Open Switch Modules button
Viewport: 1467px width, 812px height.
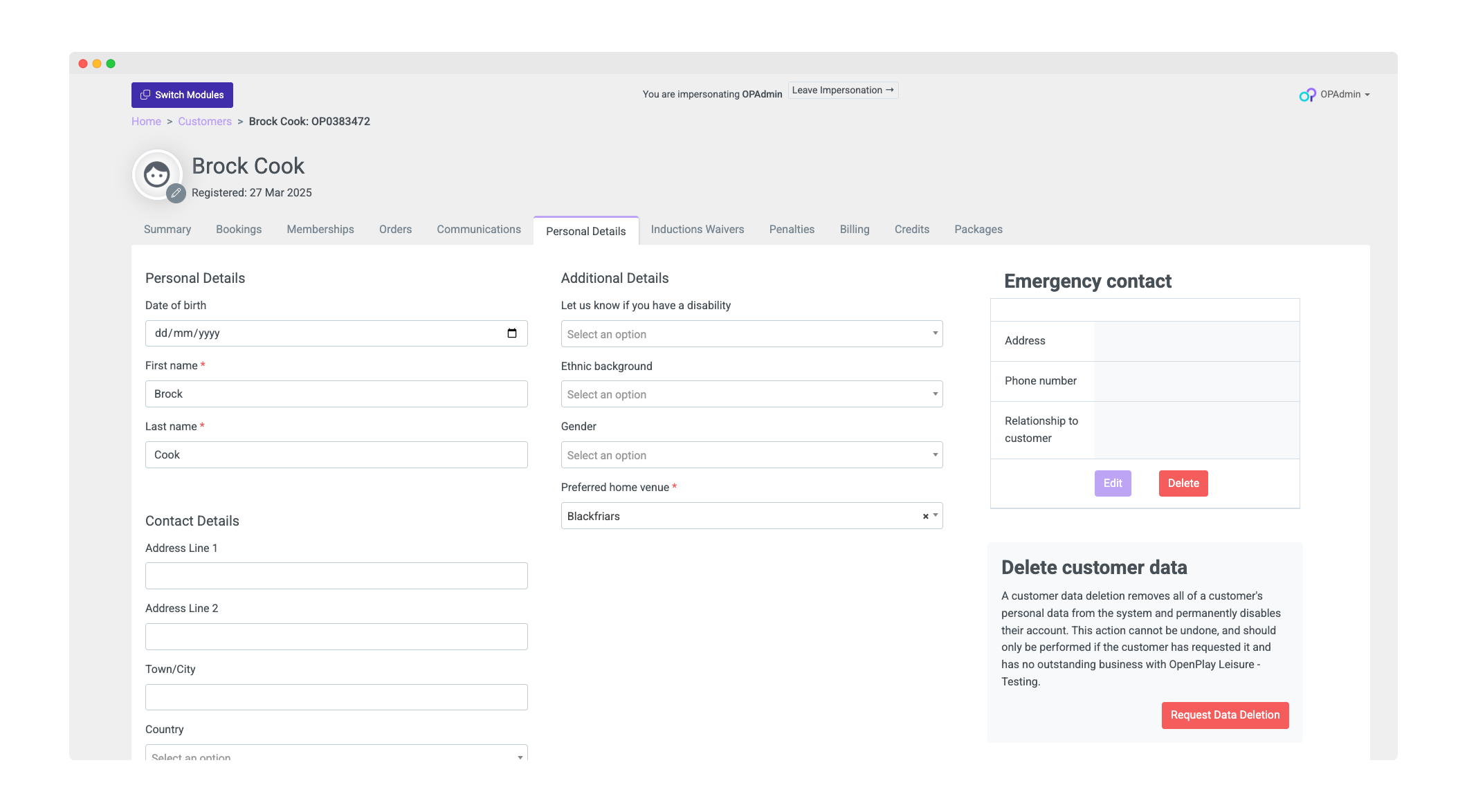pos(182,95)
